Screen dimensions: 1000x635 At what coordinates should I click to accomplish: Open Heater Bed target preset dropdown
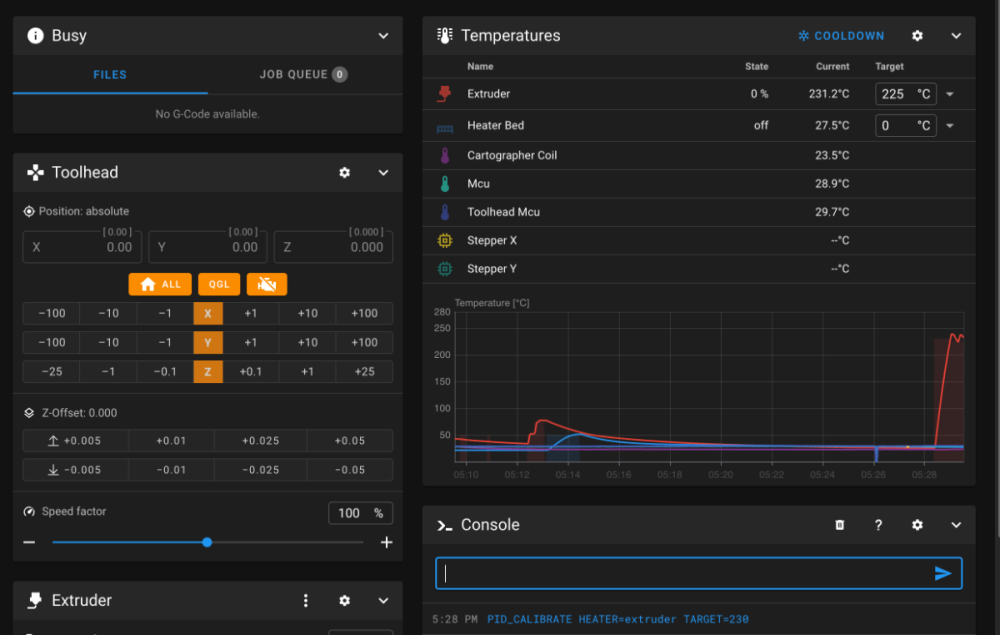coord(950,126)
